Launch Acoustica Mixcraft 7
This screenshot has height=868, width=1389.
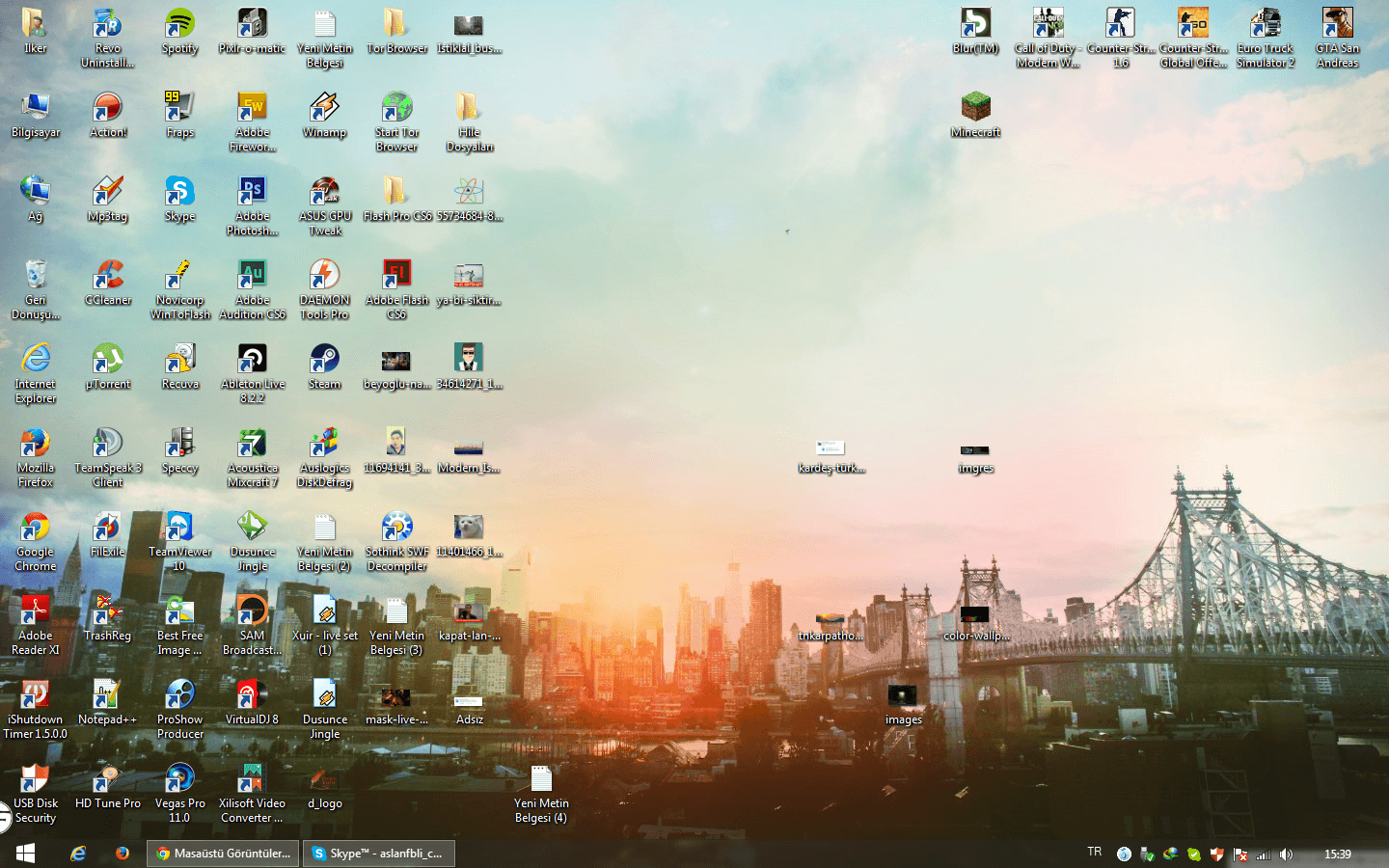click(x=252, y=458)
